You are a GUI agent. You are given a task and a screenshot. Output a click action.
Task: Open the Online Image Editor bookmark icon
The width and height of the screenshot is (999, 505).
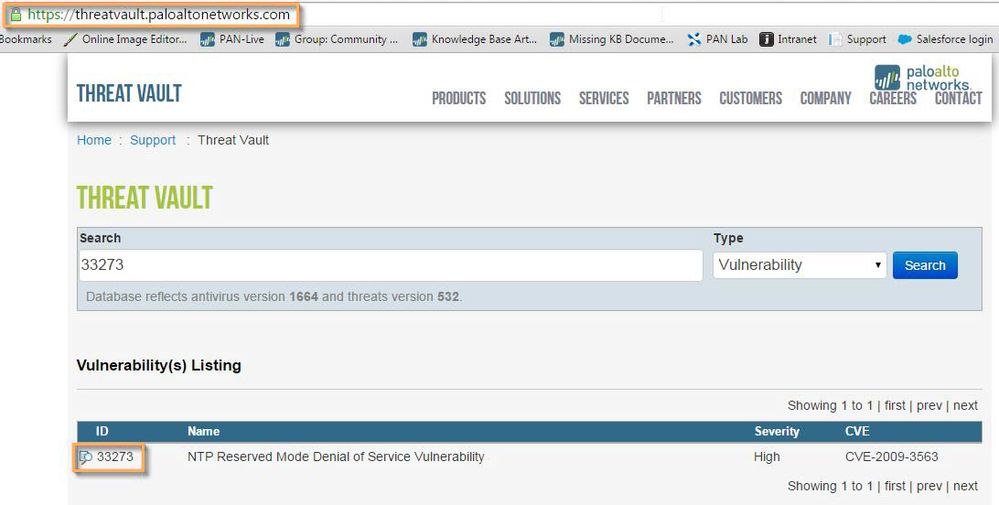[x=71, y=39]
